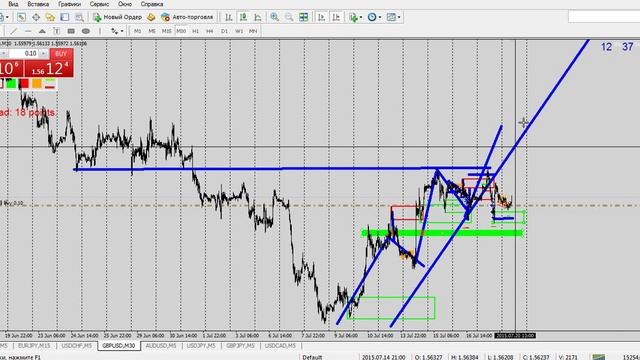This screenshot has height=360, width=640.
Task: Switch to the GBPJPY,M5 chart tab
Action: (x=240, y=346)
